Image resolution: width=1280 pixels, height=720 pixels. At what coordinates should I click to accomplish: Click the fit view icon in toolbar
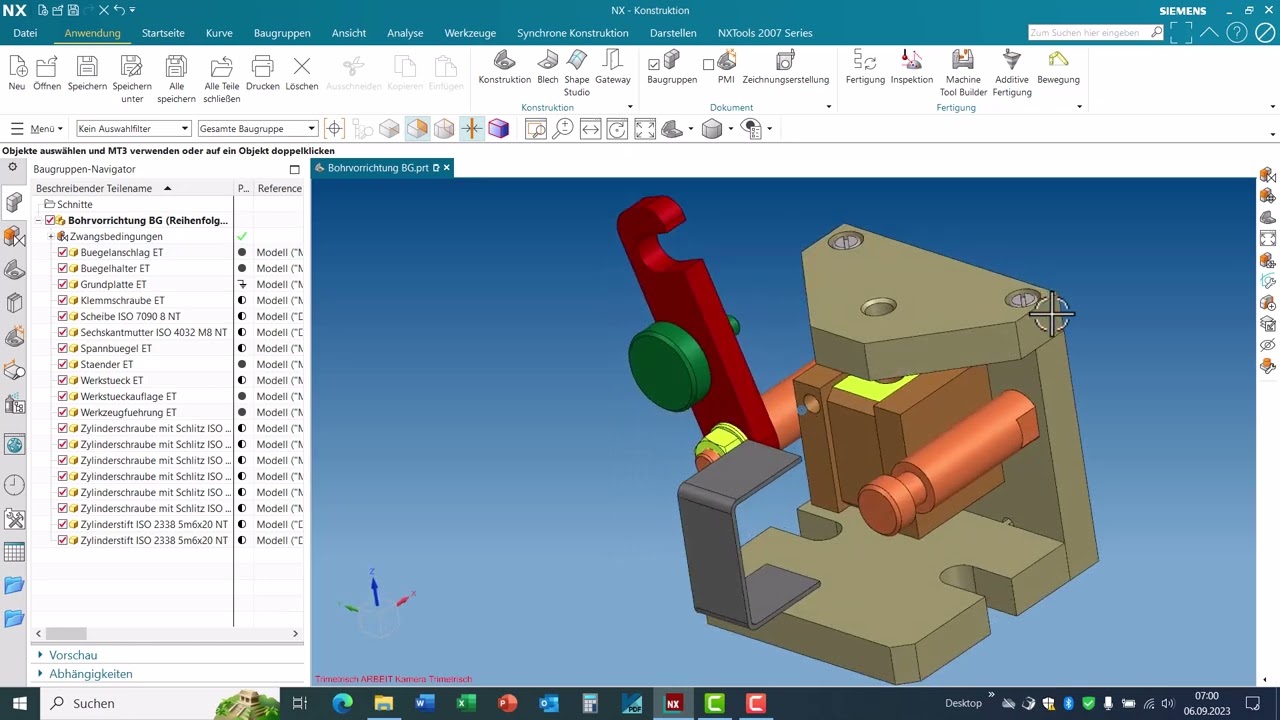click(x=645, y=129)
